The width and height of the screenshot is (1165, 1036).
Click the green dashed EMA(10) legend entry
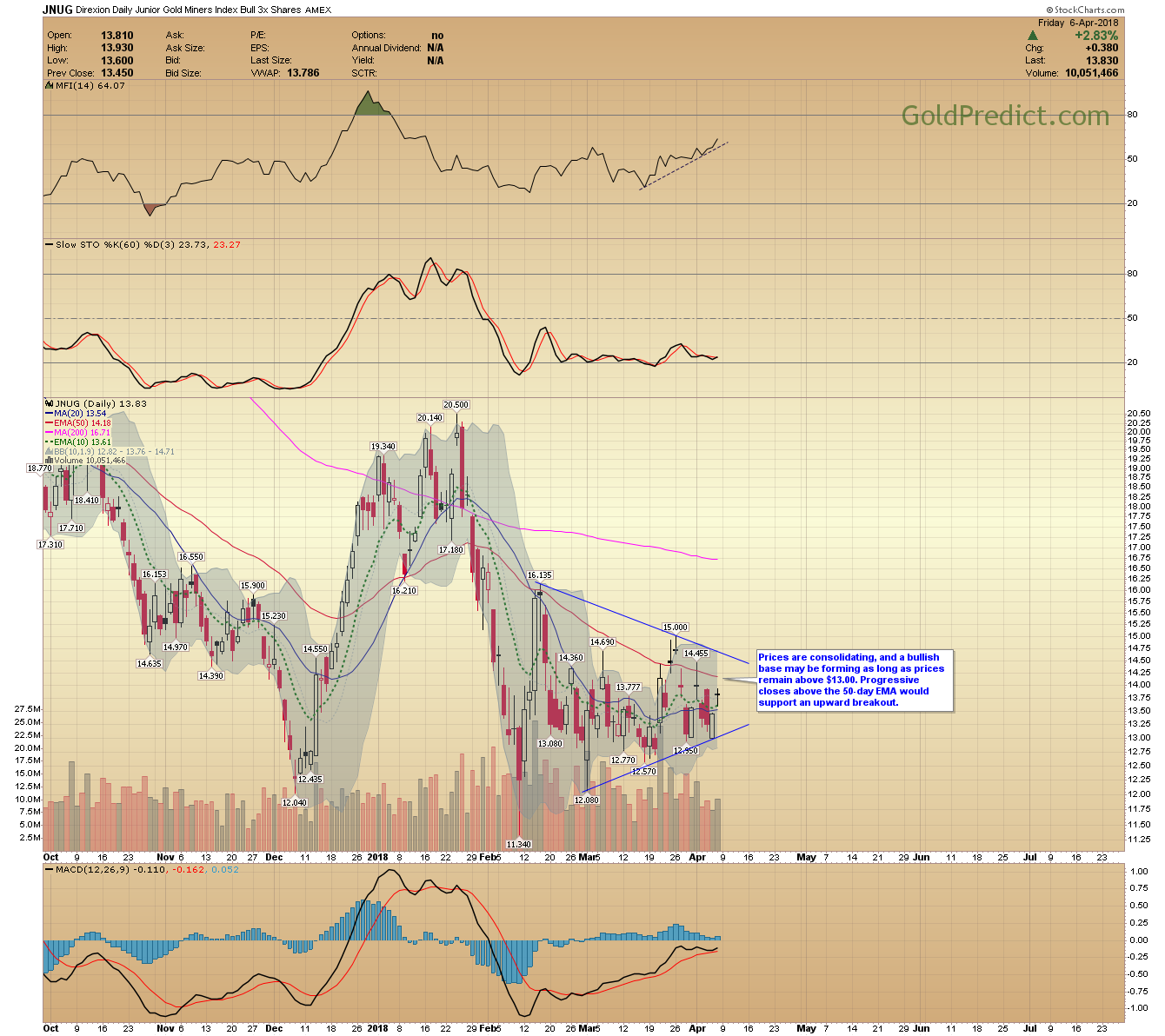click(x=82, y=442)
